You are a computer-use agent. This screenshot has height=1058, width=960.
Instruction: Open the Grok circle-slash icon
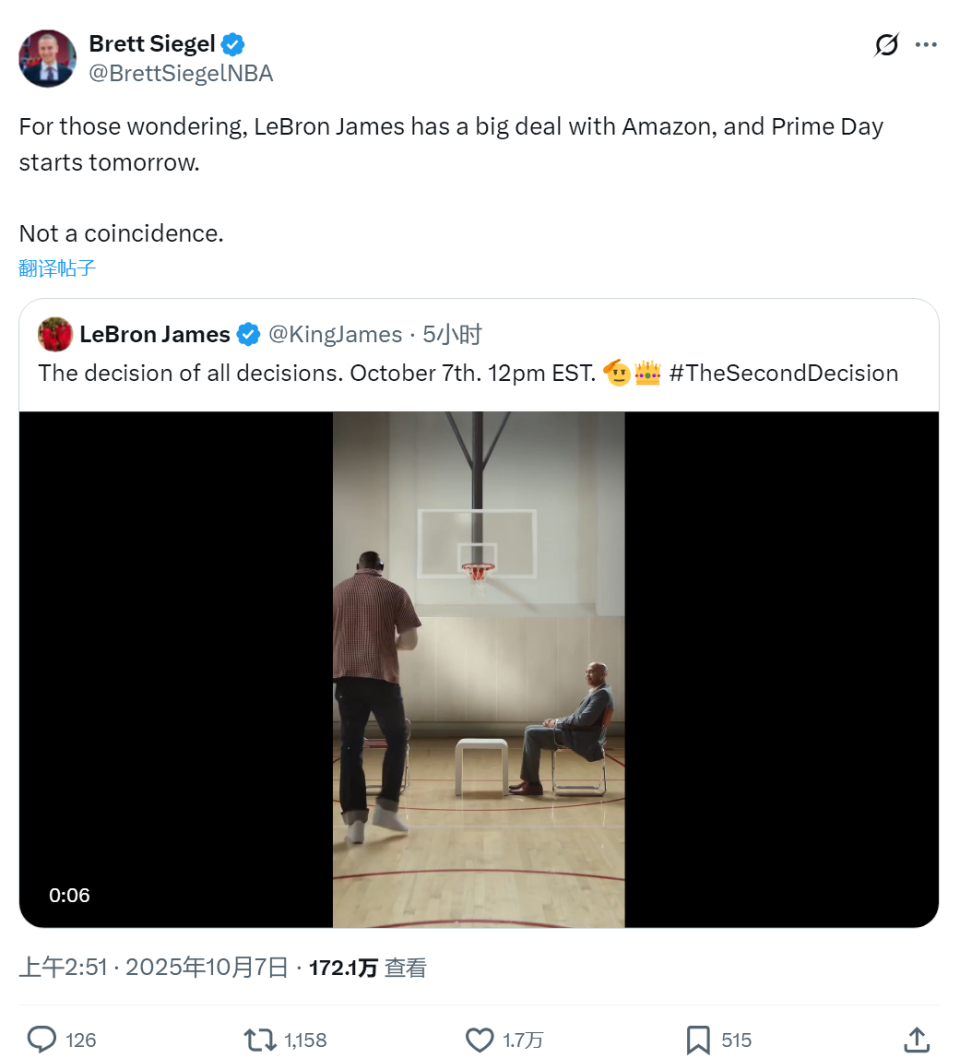(x=886, y=45)
